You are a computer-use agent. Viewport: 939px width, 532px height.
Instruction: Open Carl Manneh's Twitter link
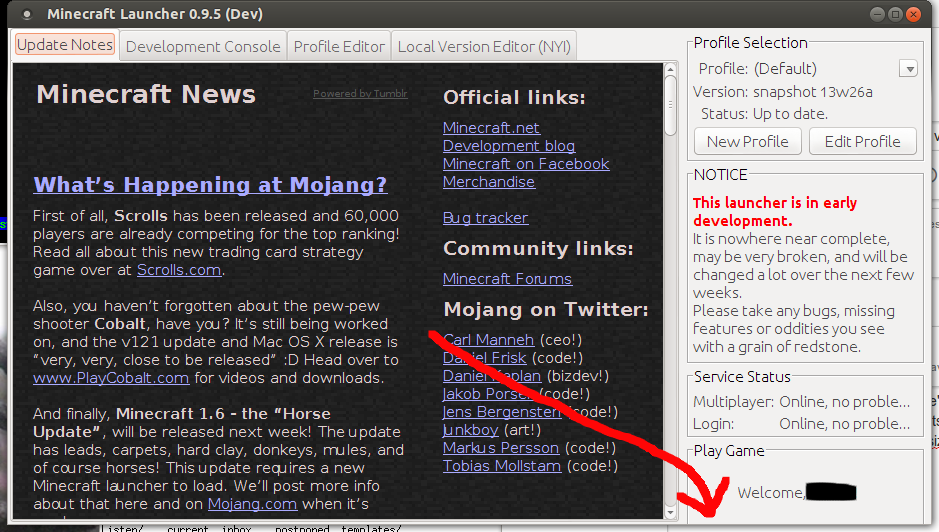coord(489,340)
